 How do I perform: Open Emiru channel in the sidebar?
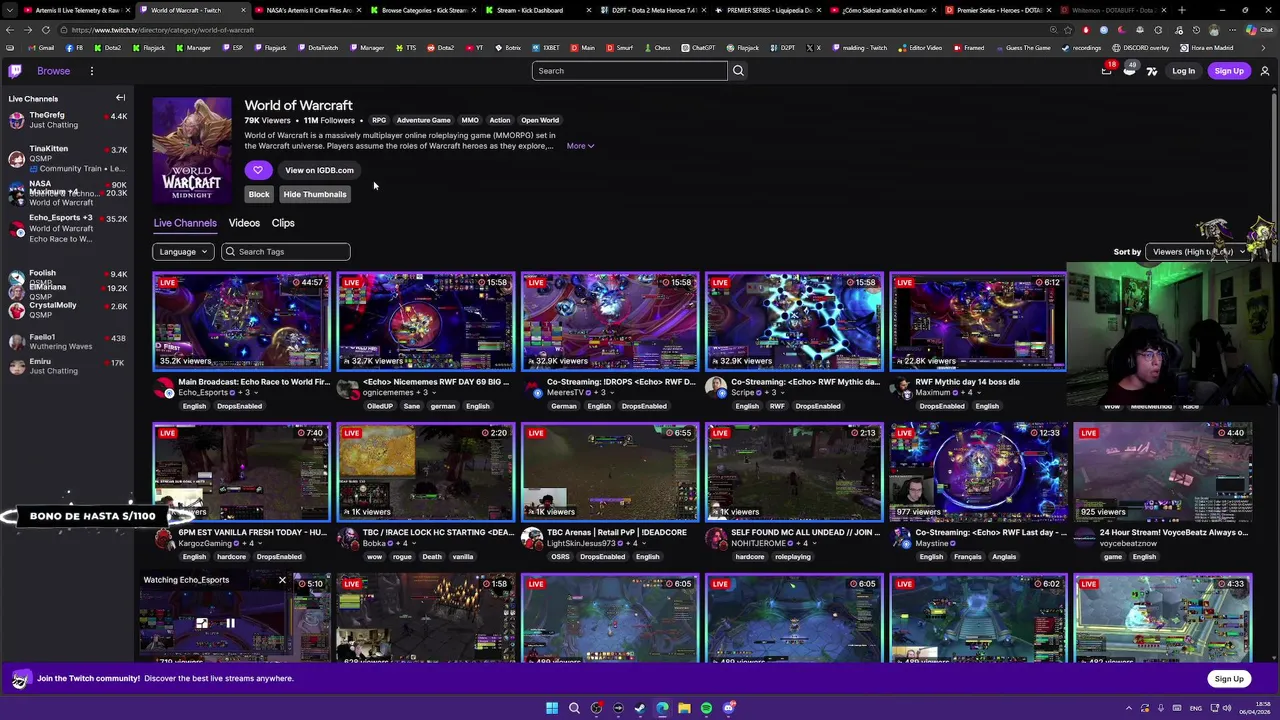(68, 366)
